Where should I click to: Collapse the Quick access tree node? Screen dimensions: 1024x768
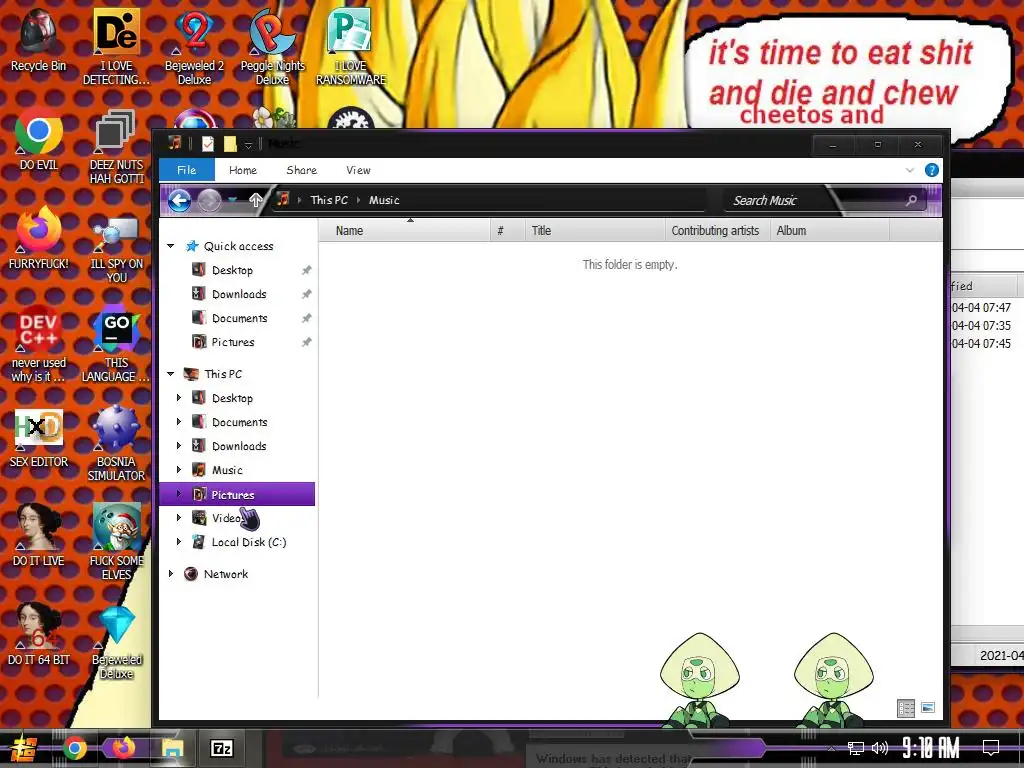coord(170,246)
